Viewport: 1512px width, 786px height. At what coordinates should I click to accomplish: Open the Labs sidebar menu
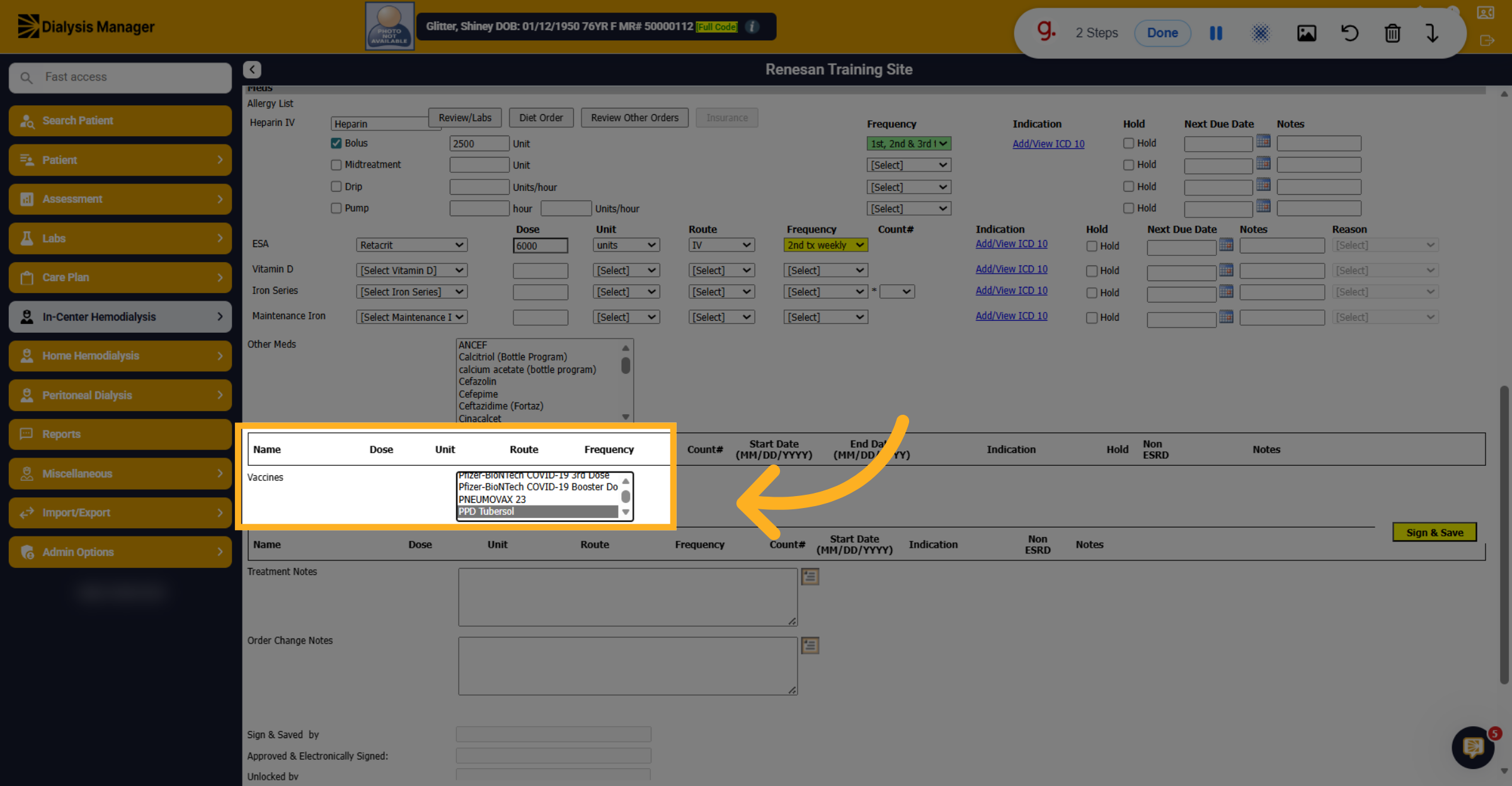point(120,238)
